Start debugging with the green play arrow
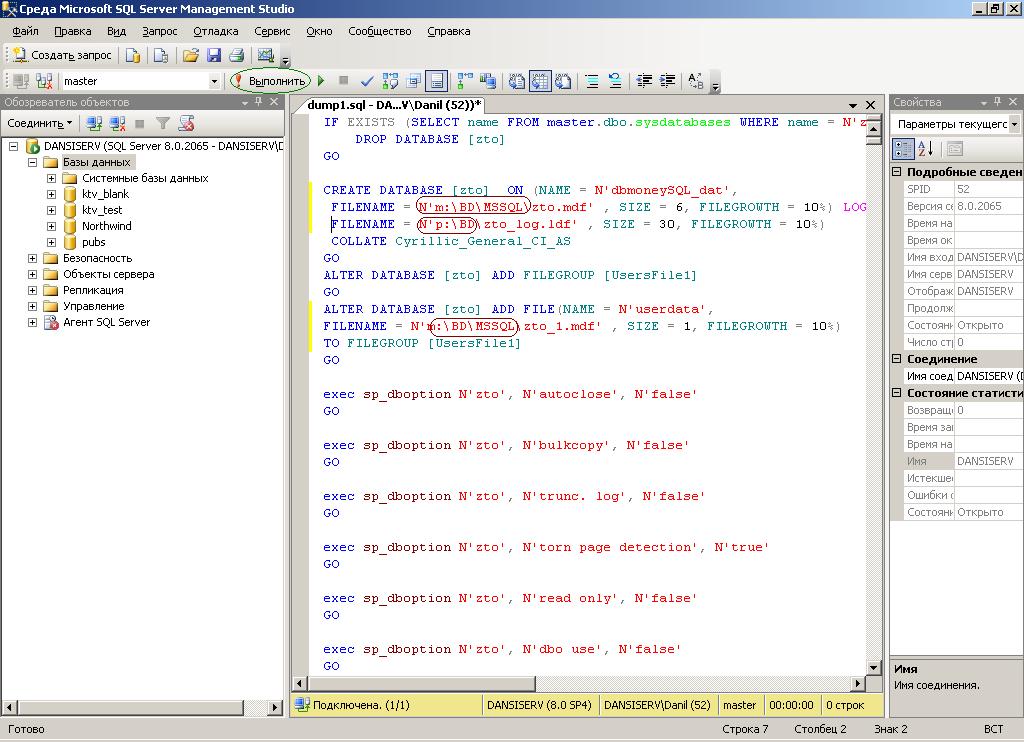This screenshot has height=742, width=1024. (321, 81)
